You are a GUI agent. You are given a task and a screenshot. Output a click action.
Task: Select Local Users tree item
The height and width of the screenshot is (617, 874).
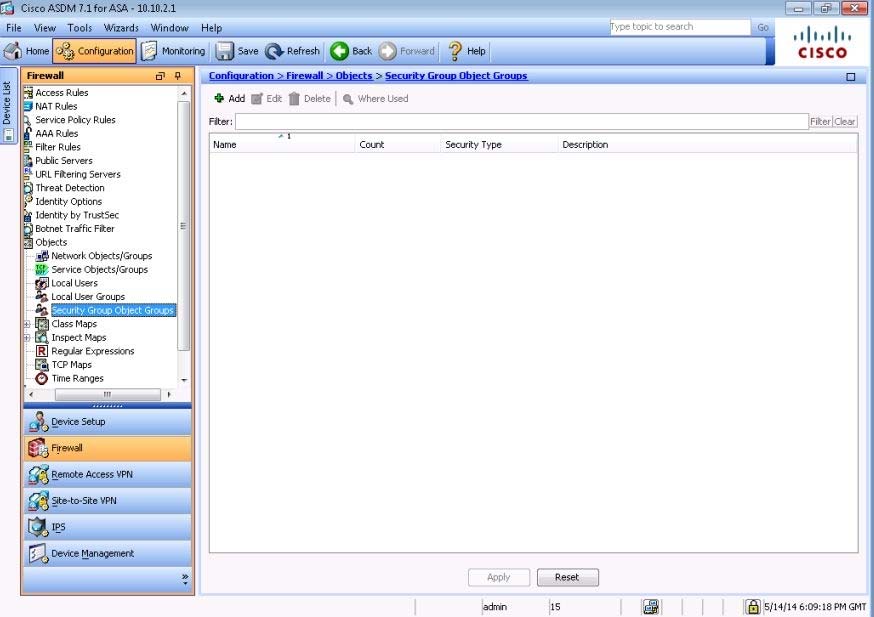(74, 283)
